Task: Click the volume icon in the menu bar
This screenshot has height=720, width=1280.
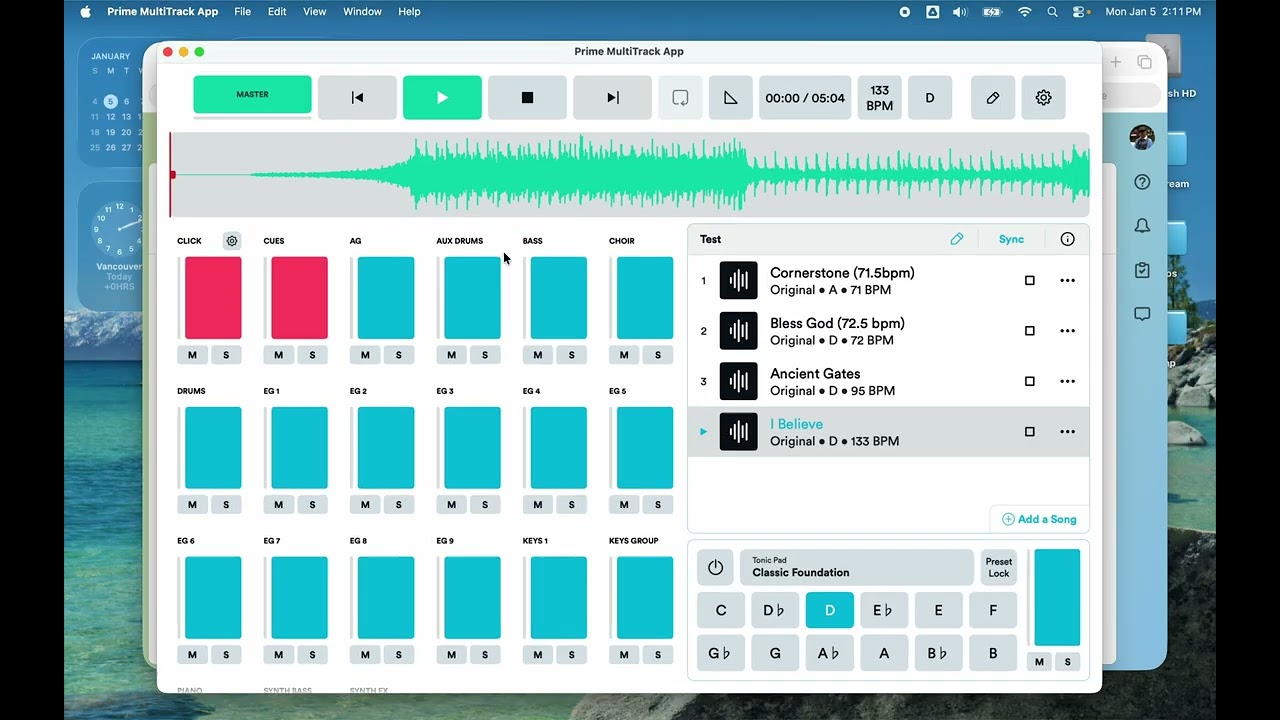Action: (x=960, y=12)
